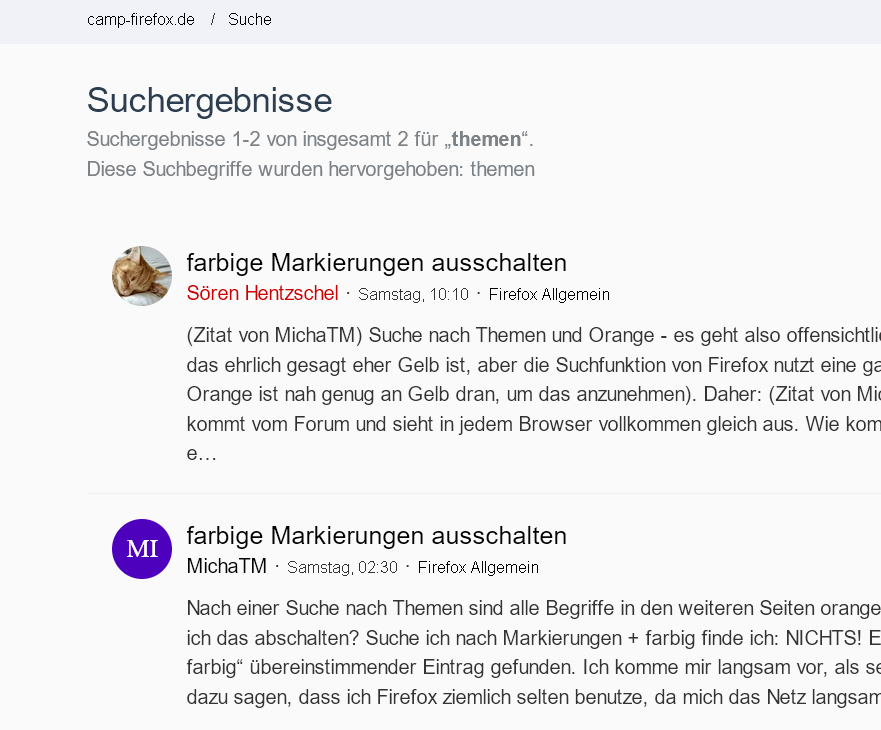Click the purple MI avatar
Viewport: 881px width, 730px height.
click(x=142, y=549)
